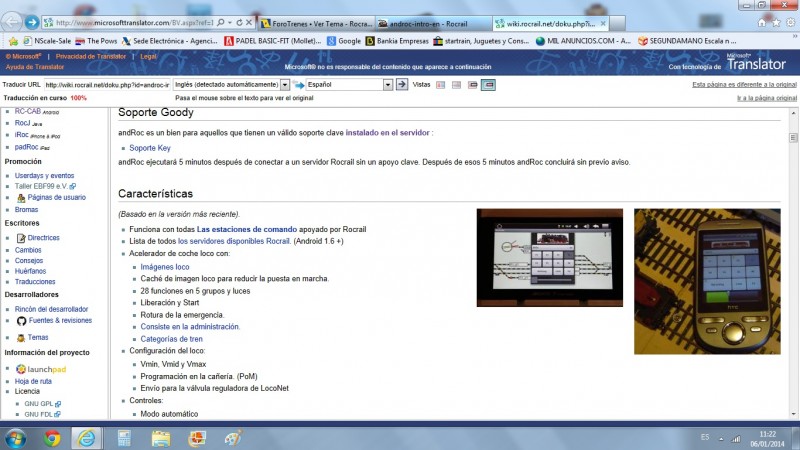Click the network signal tray icon
Screen dimensions: 800x450
point(736,438)
